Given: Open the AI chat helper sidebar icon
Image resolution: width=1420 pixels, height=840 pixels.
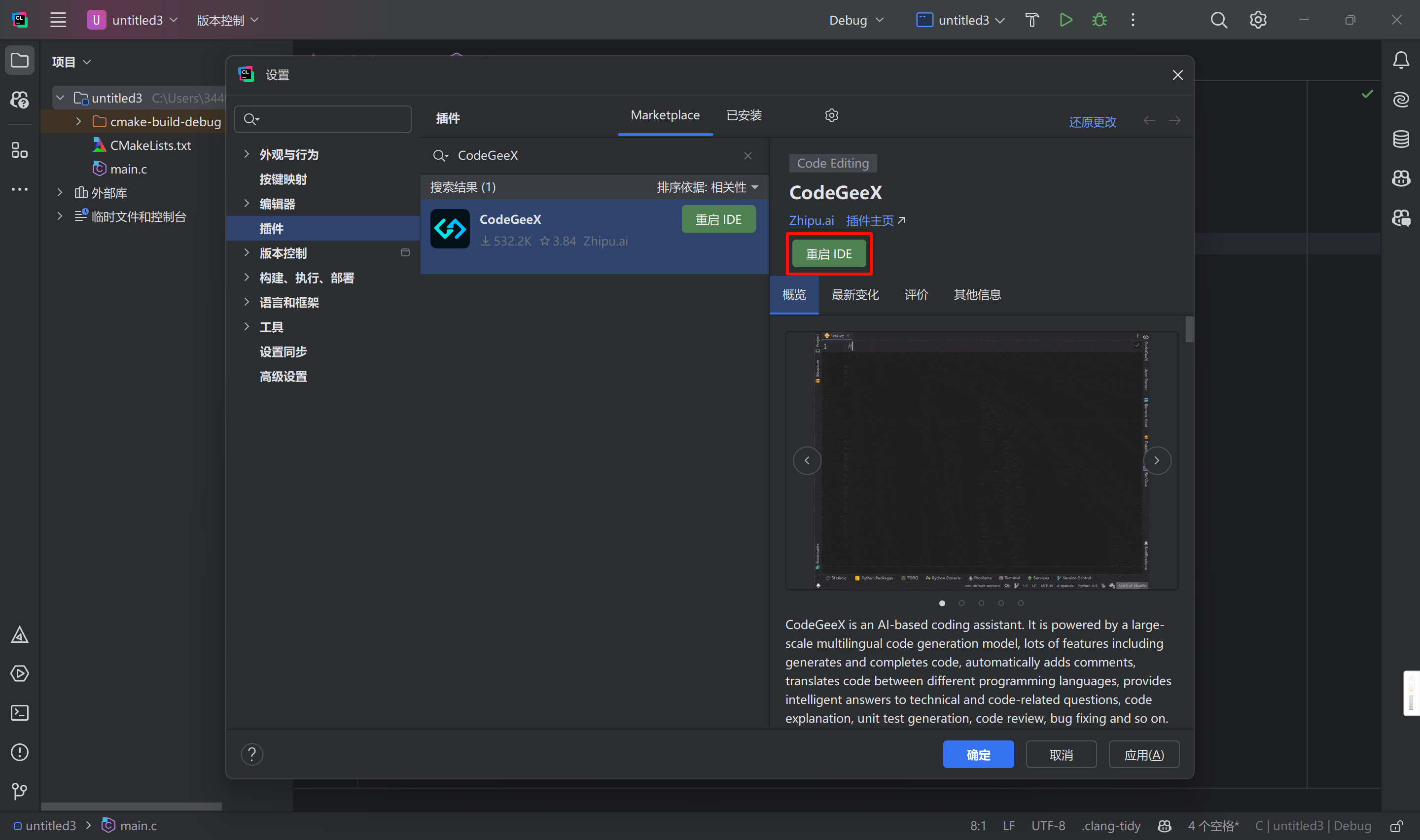Looking at the screenshot, I should (20, 100).
